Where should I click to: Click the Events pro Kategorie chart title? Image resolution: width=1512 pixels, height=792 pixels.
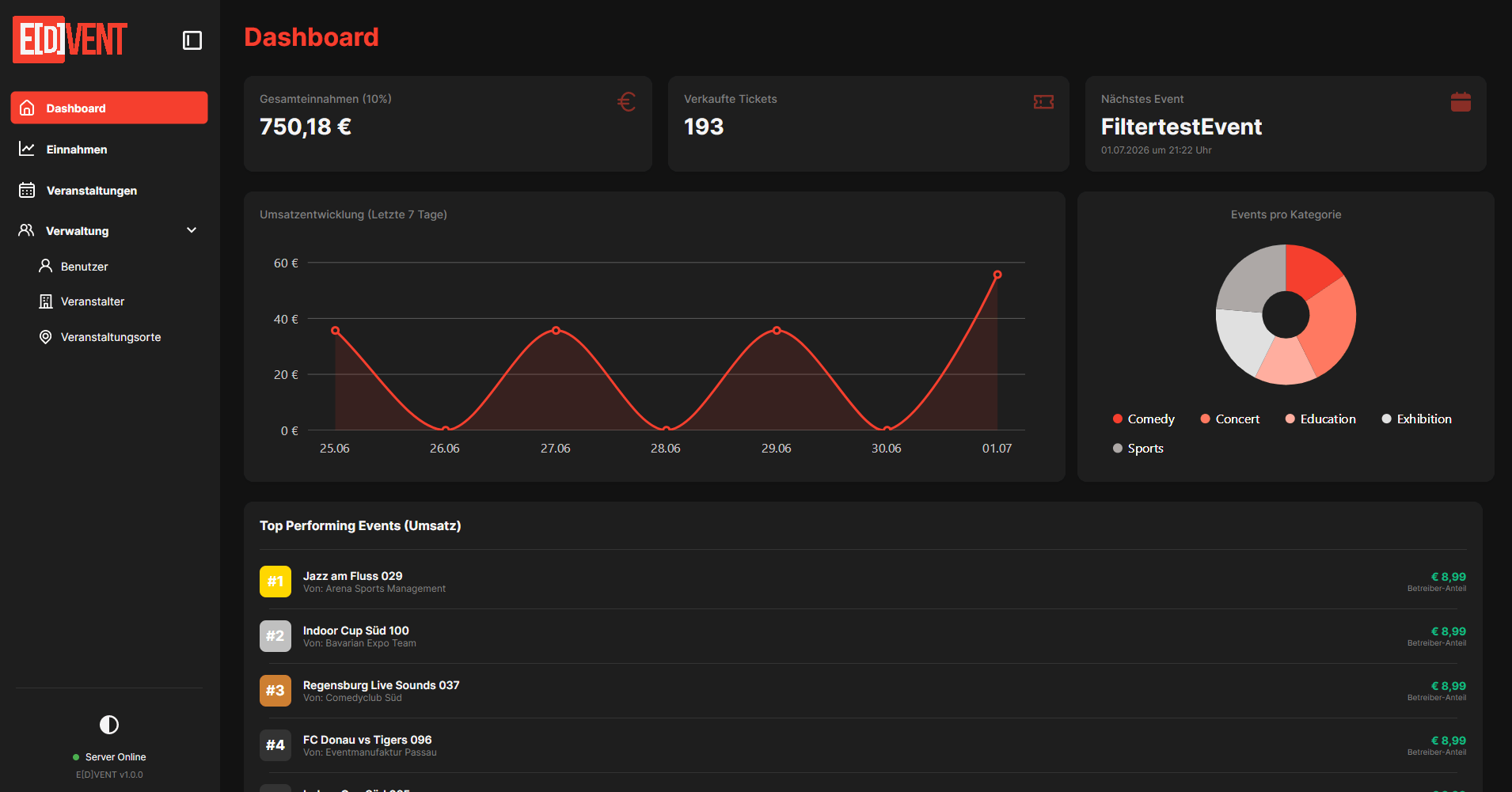tap(1286, 214)
